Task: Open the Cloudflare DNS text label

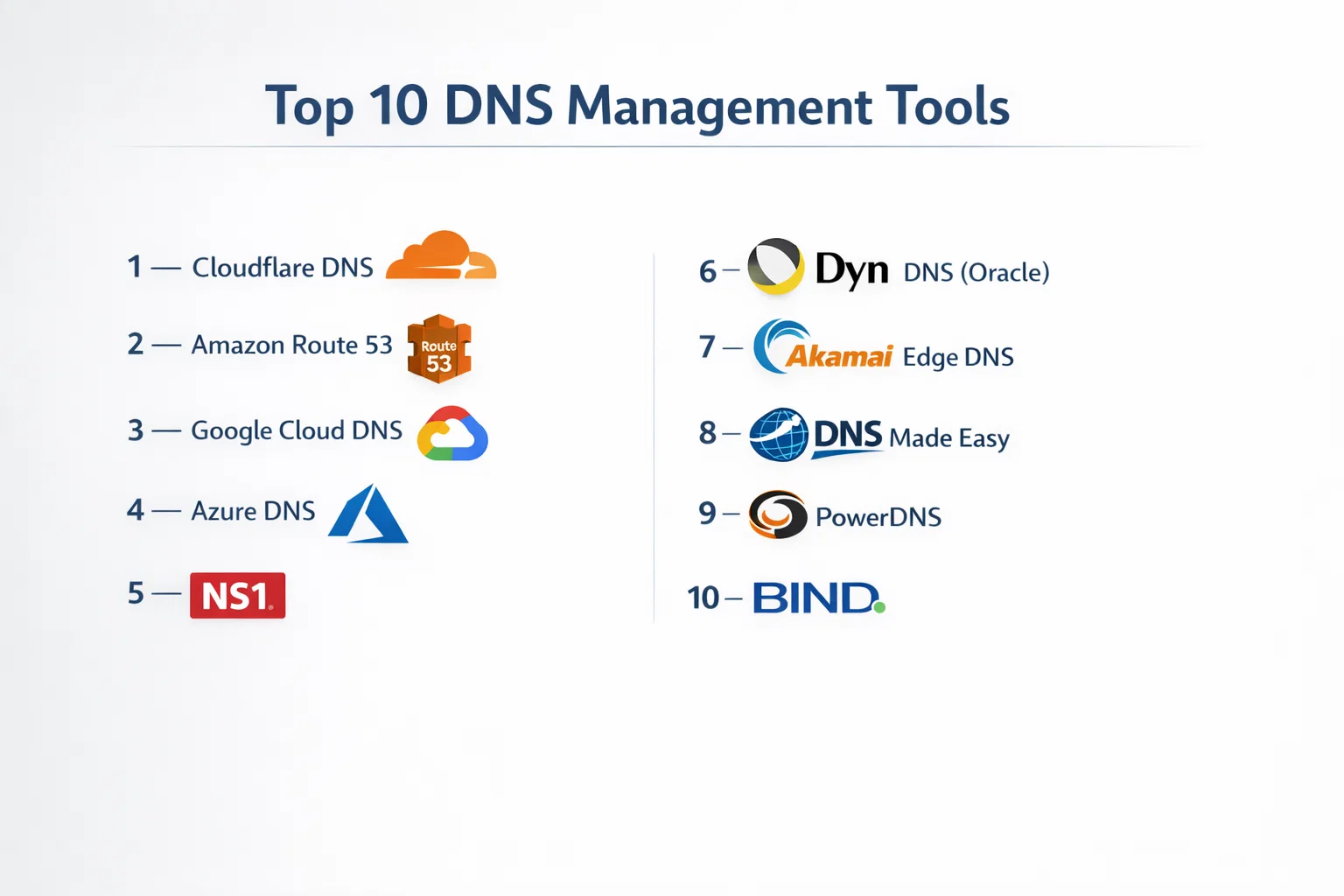Action: 283,268
